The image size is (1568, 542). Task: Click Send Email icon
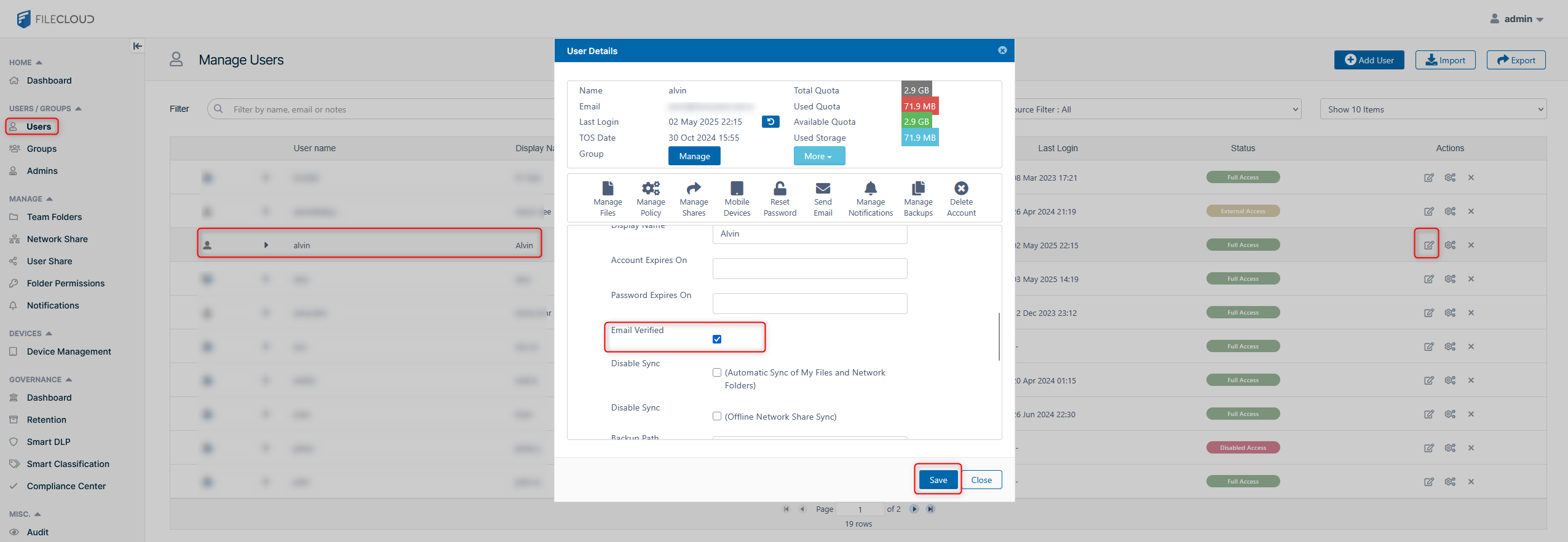tap(823, 198)
